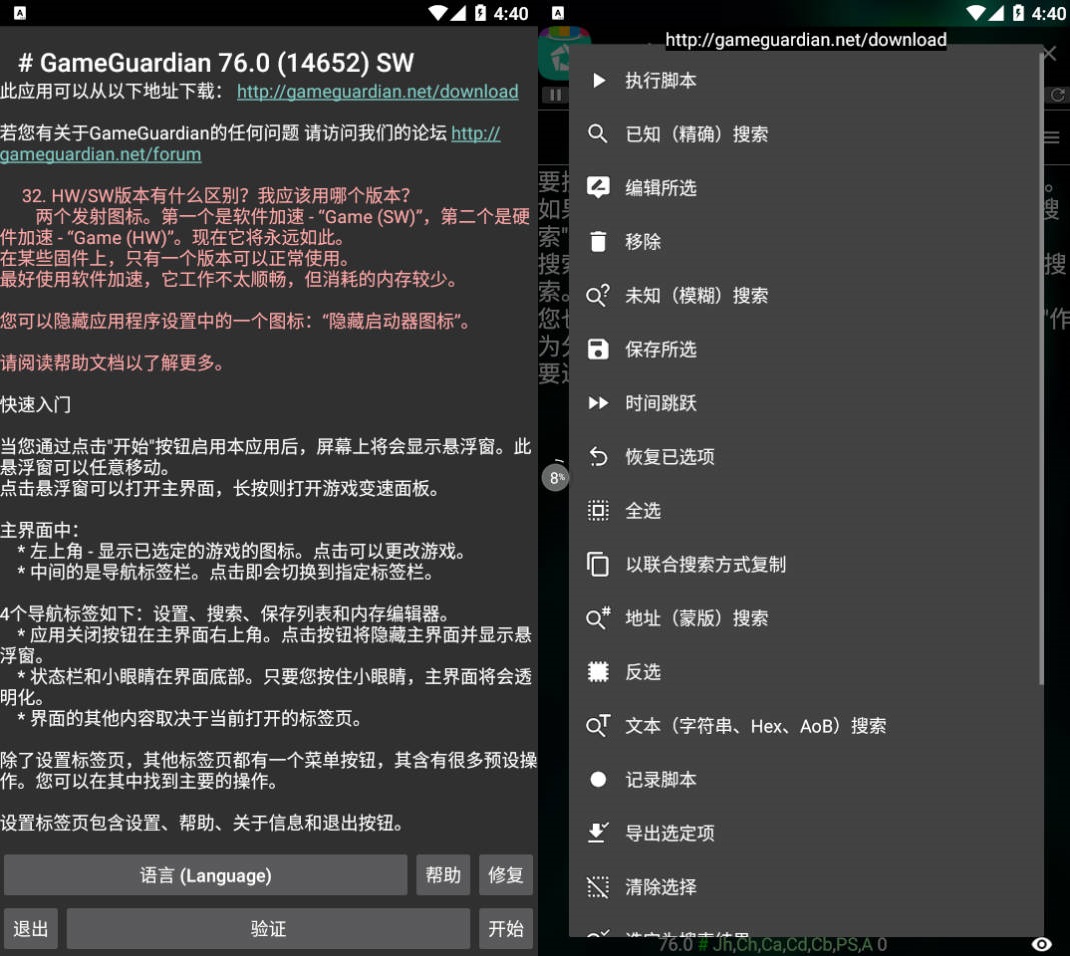The width and height of the screenshot is (1070, 956).
Task: Click the select-all icon beside 全选
Action: click(598, 510)
